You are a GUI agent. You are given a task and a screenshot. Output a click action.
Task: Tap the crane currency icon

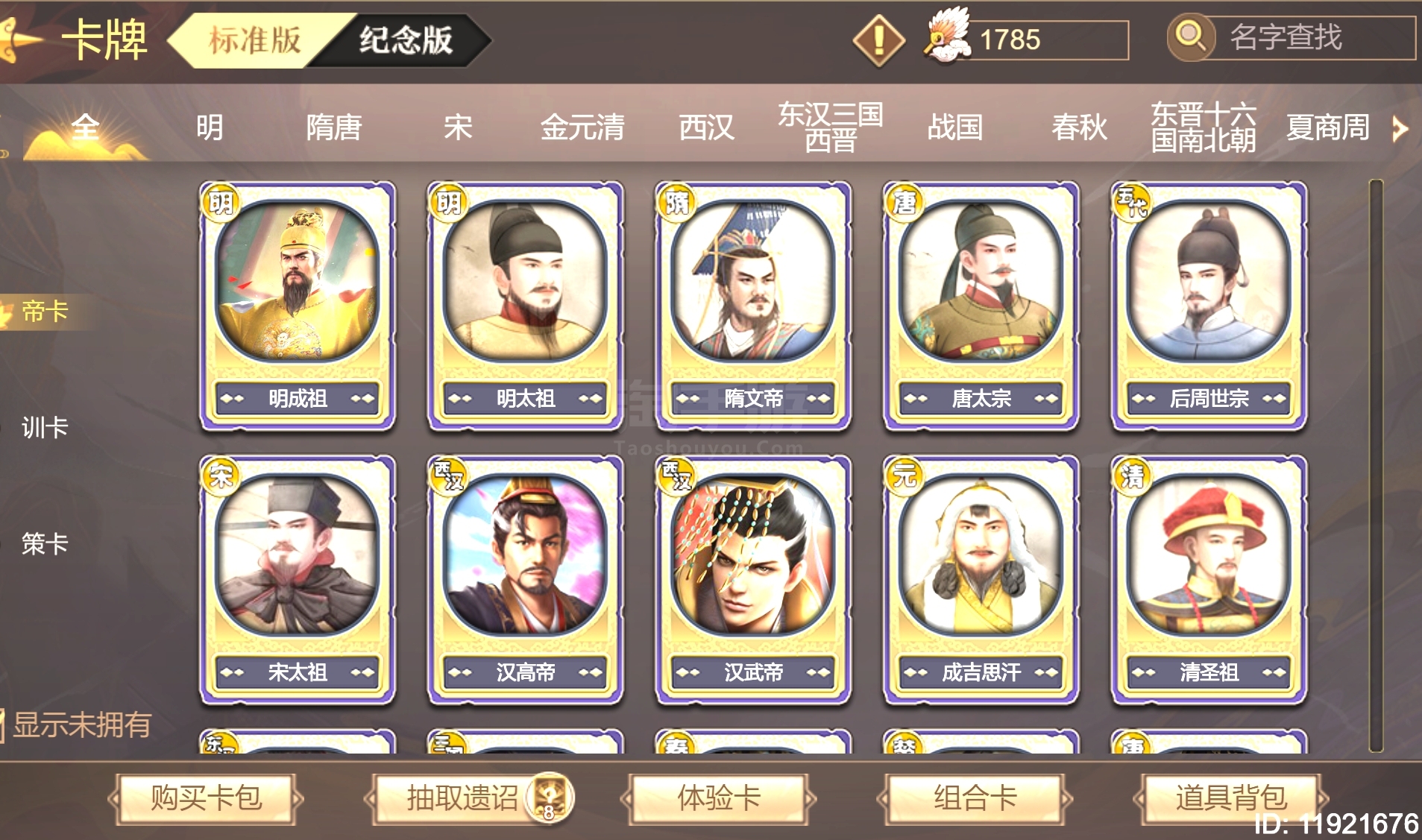[947, 36]
